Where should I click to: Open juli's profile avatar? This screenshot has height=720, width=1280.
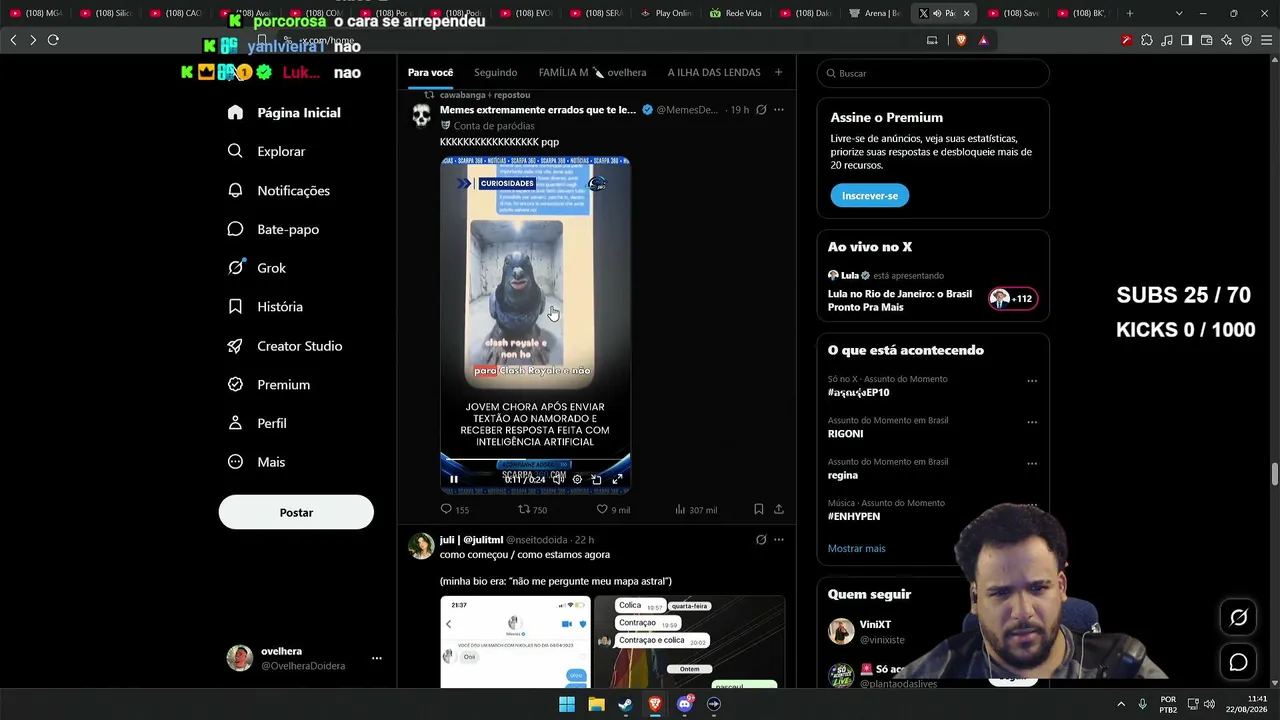pos(421,546)
